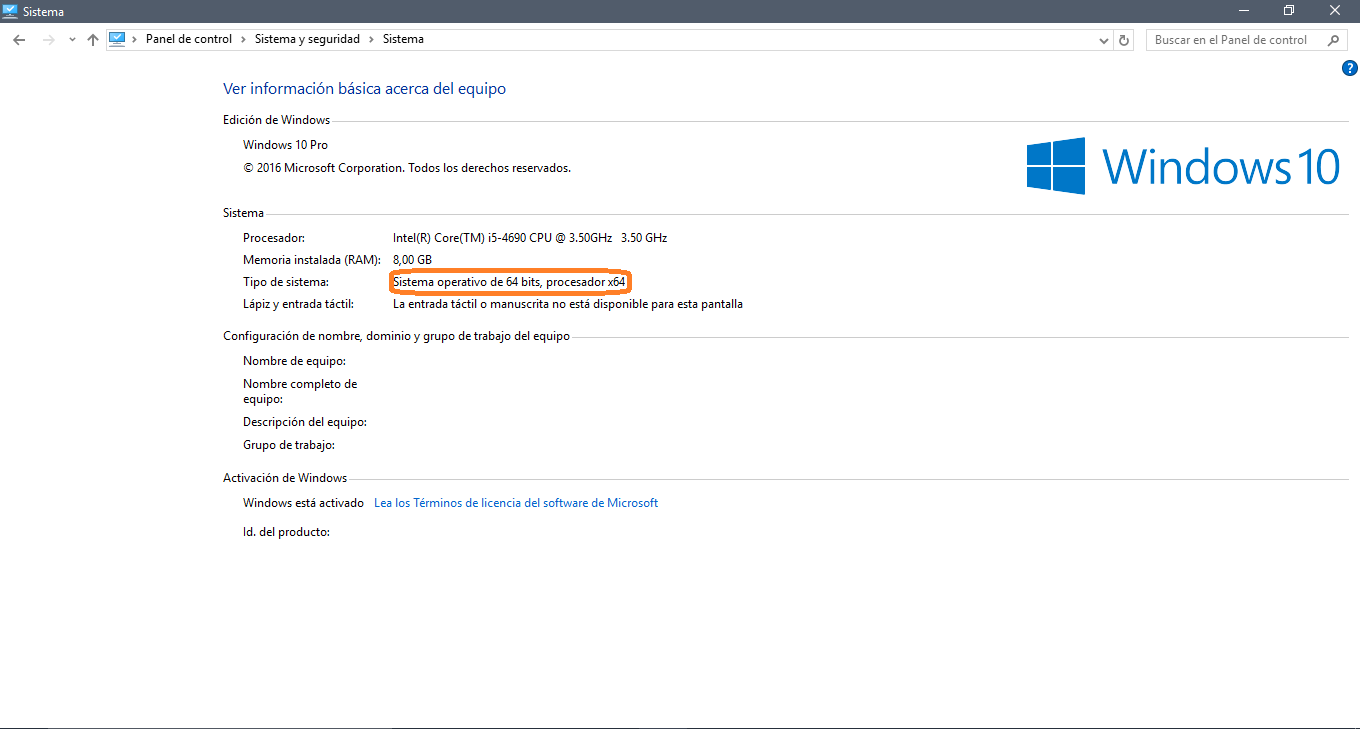Expand chevron before Panel de control
The height and width of the screenshot is (729, 1360).
pos(135,39)
